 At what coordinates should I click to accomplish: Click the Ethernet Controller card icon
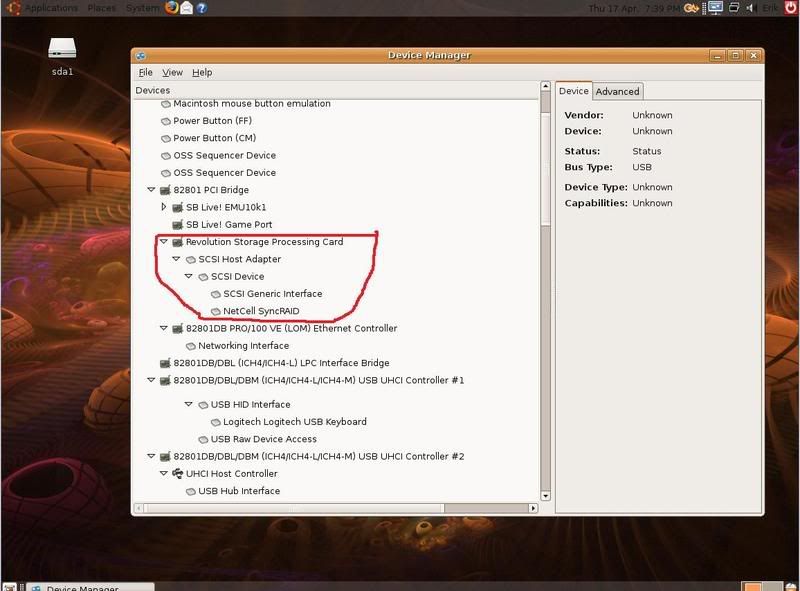click(x=178, y=329)
